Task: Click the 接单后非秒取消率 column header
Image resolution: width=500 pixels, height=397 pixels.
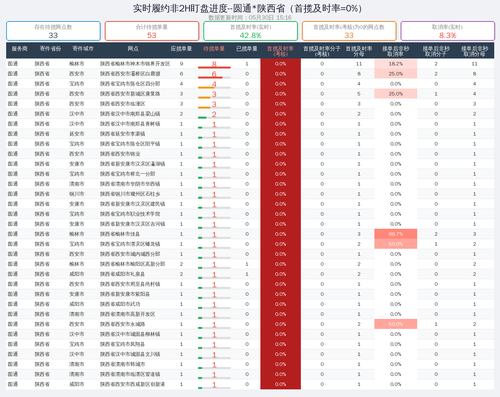Action: [x=396, y=51]
